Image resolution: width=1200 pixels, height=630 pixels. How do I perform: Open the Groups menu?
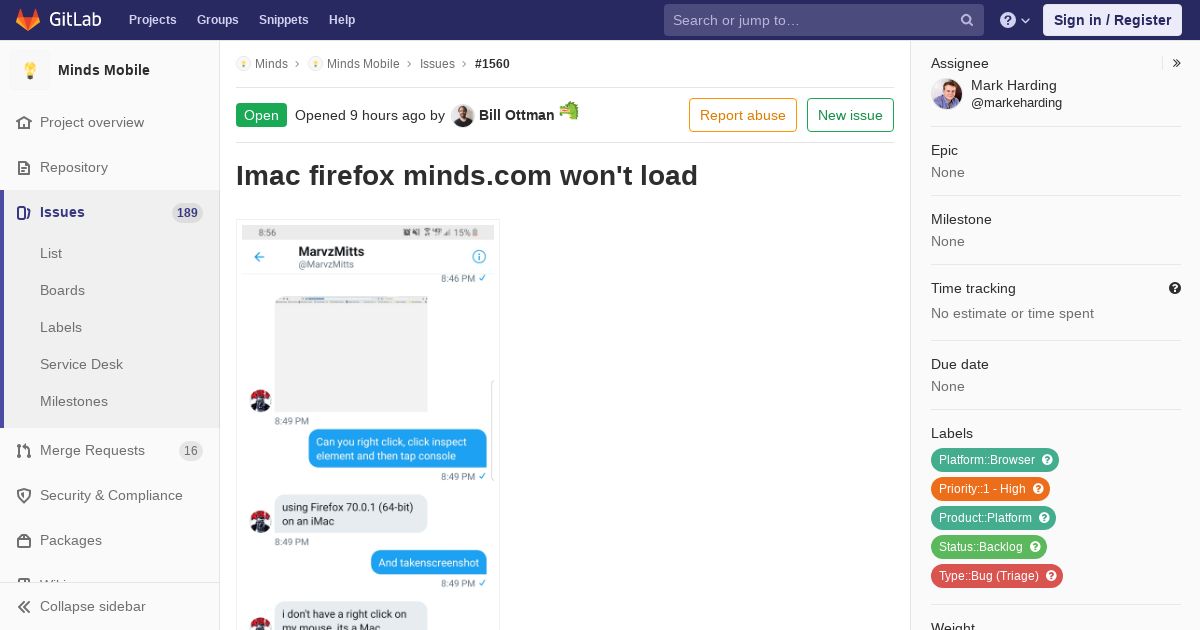217,20
